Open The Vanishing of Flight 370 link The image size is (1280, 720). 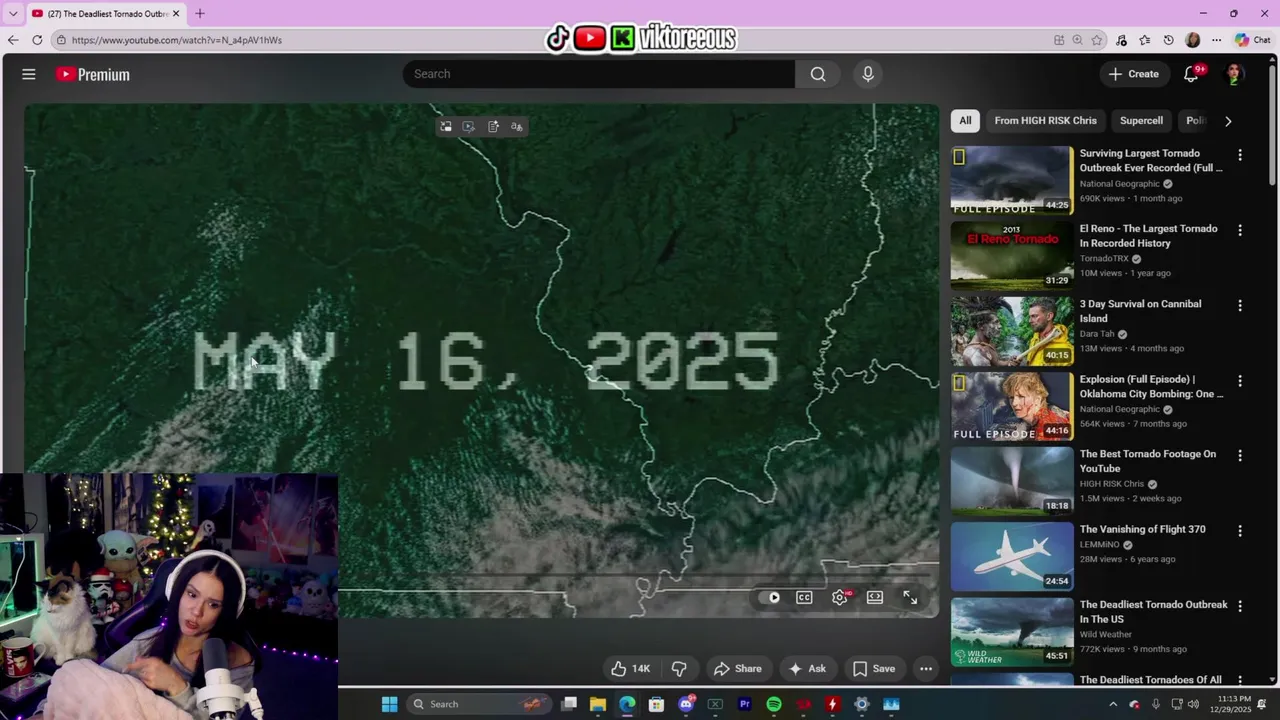pyautogui.click(x=1142, y=529)
